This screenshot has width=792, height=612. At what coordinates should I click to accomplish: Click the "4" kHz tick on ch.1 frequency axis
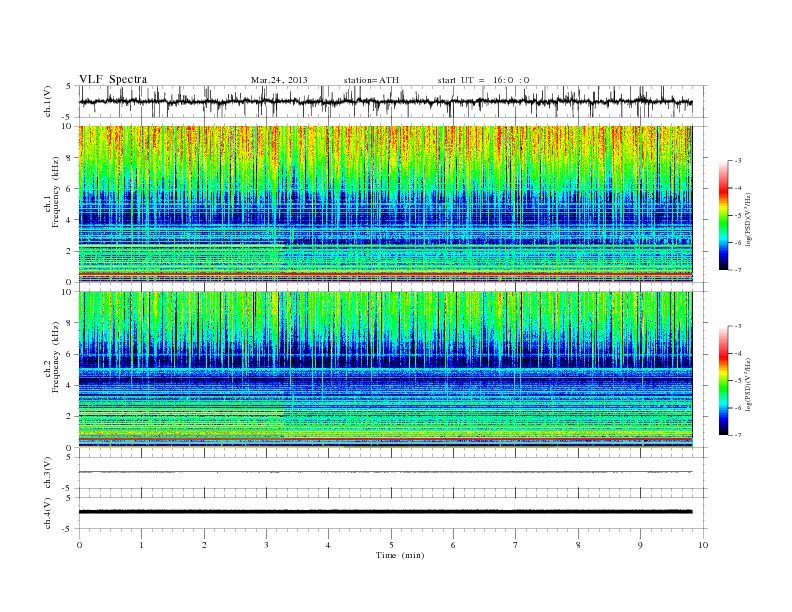70,220
